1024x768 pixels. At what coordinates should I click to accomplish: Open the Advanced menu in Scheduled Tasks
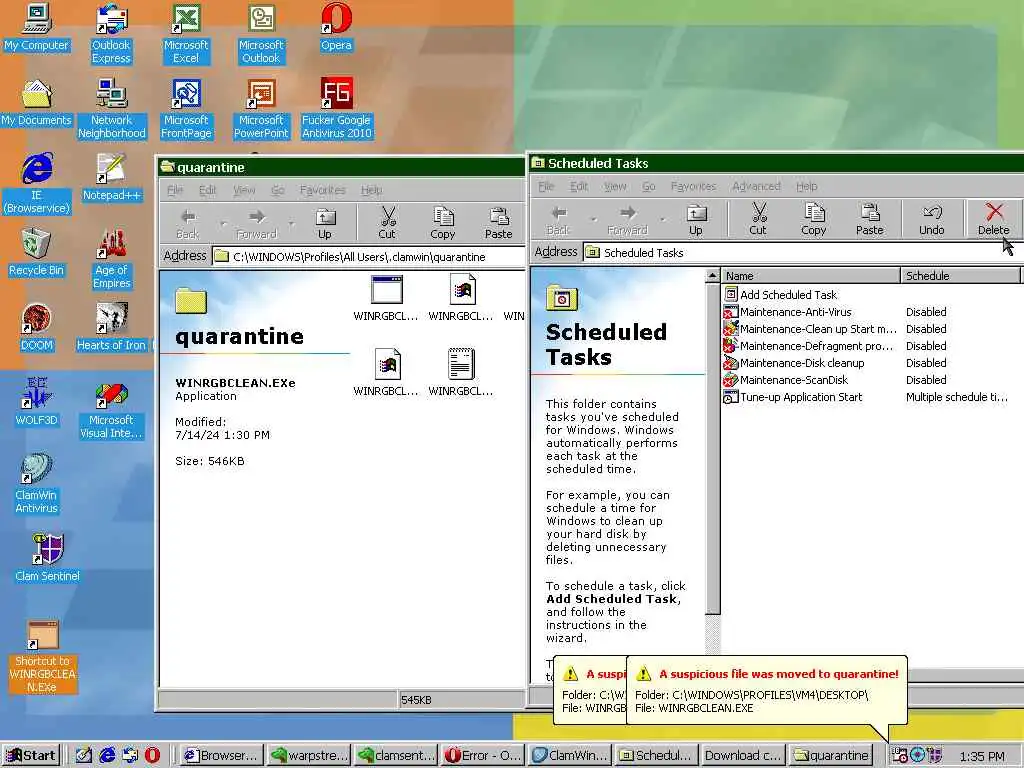point(756,186)
